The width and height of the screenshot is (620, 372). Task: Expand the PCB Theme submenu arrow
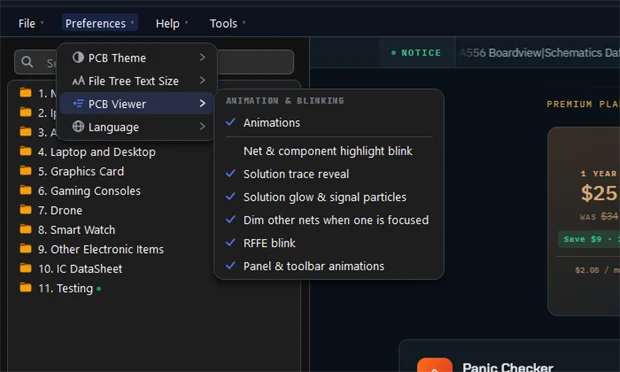tap(202, 57)
